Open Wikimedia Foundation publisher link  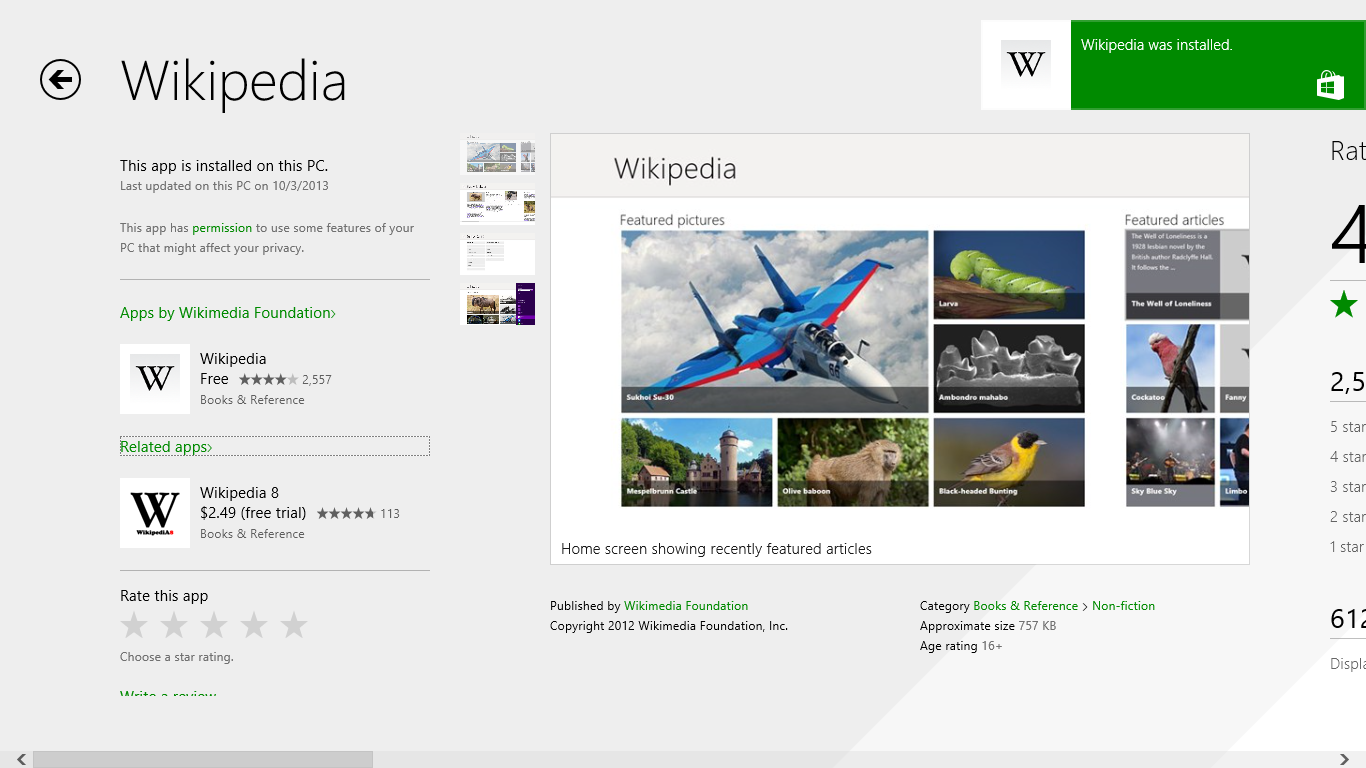pyautogui.click(x=686, y=606)
